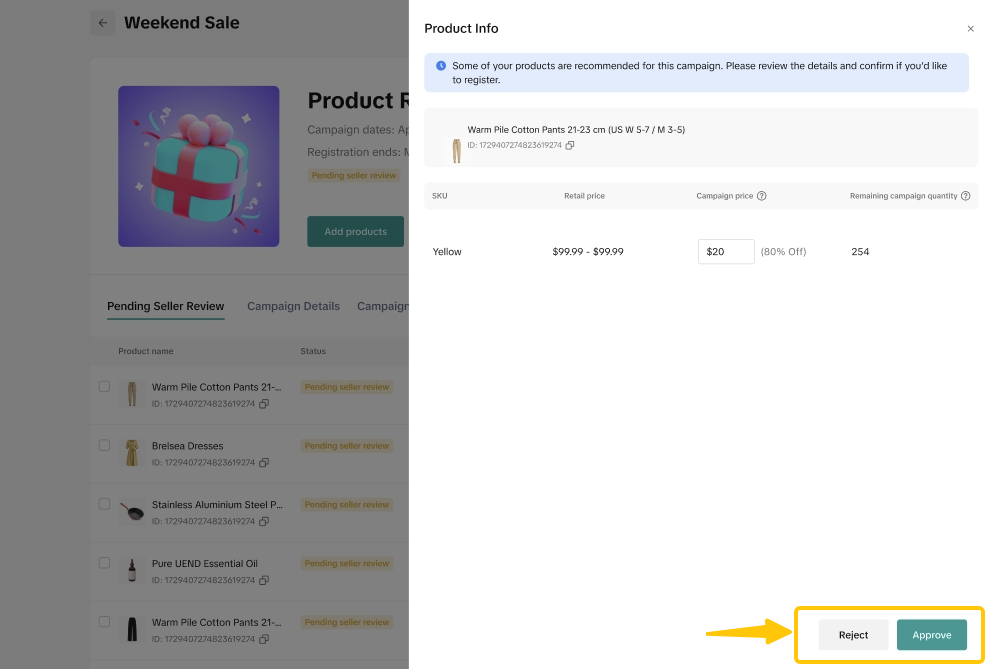The width and height of the screenshot is (991, 669).
Task: Check the Brelsea Dresses row checkbox
Action: click(x=104, y=445)
